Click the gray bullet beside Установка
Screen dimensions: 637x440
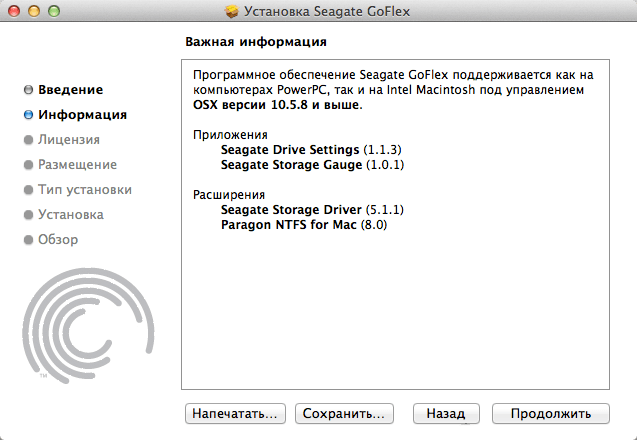coord(28,215)
